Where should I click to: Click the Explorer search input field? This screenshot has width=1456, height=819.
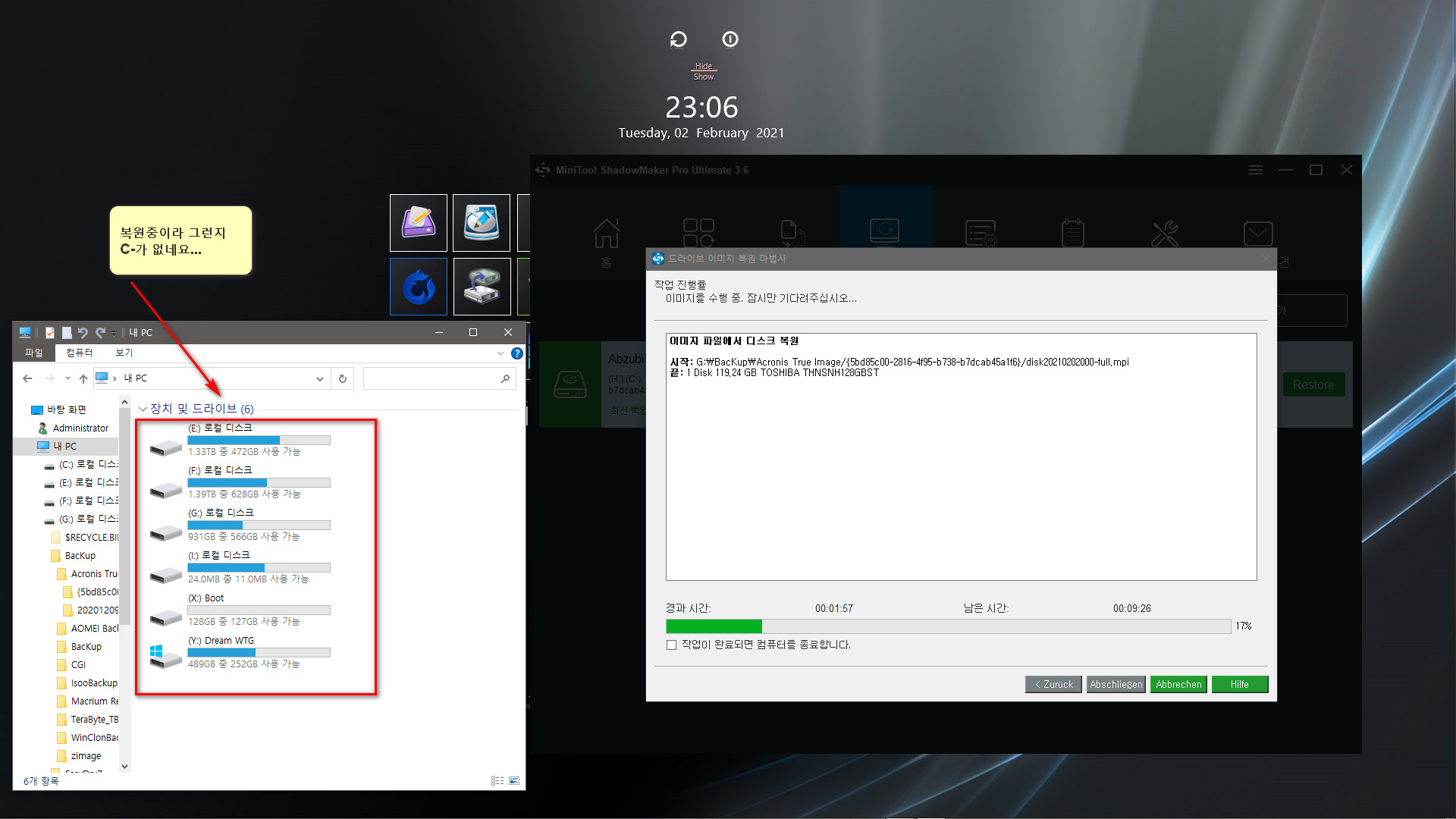432,378
